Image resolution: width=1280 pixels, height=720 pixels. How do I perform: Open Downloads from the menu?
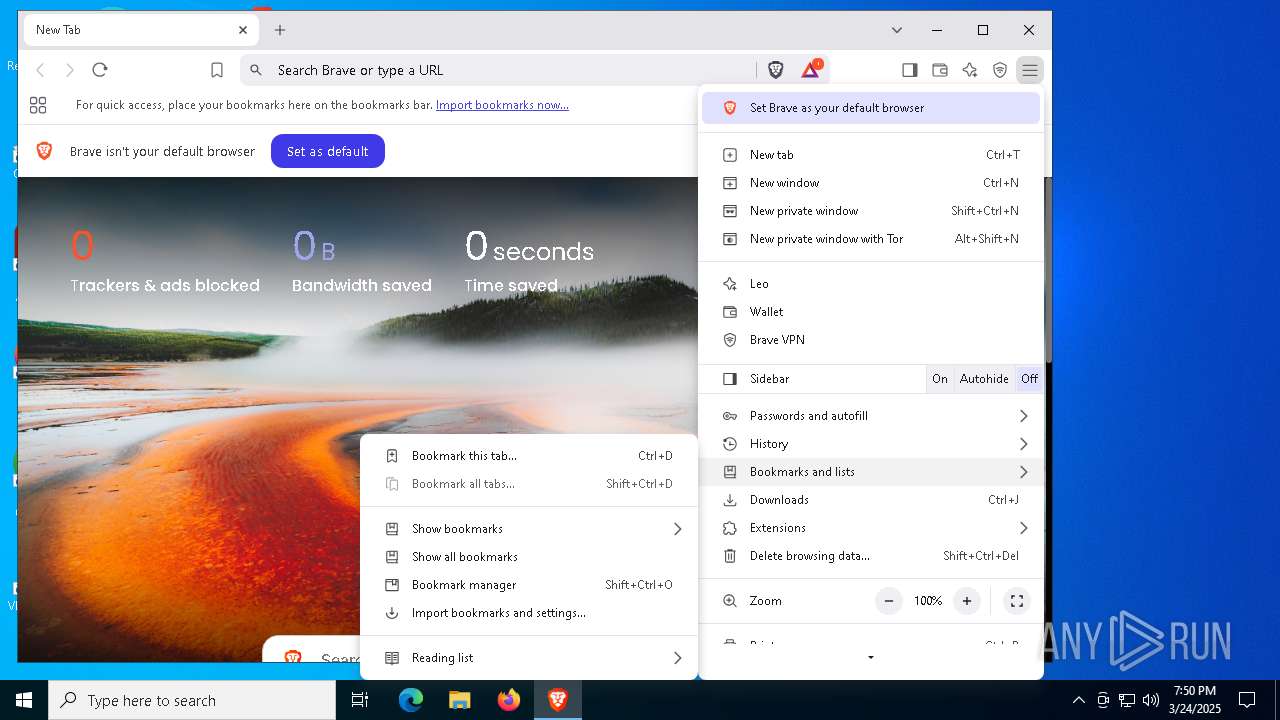pos(871,500)
